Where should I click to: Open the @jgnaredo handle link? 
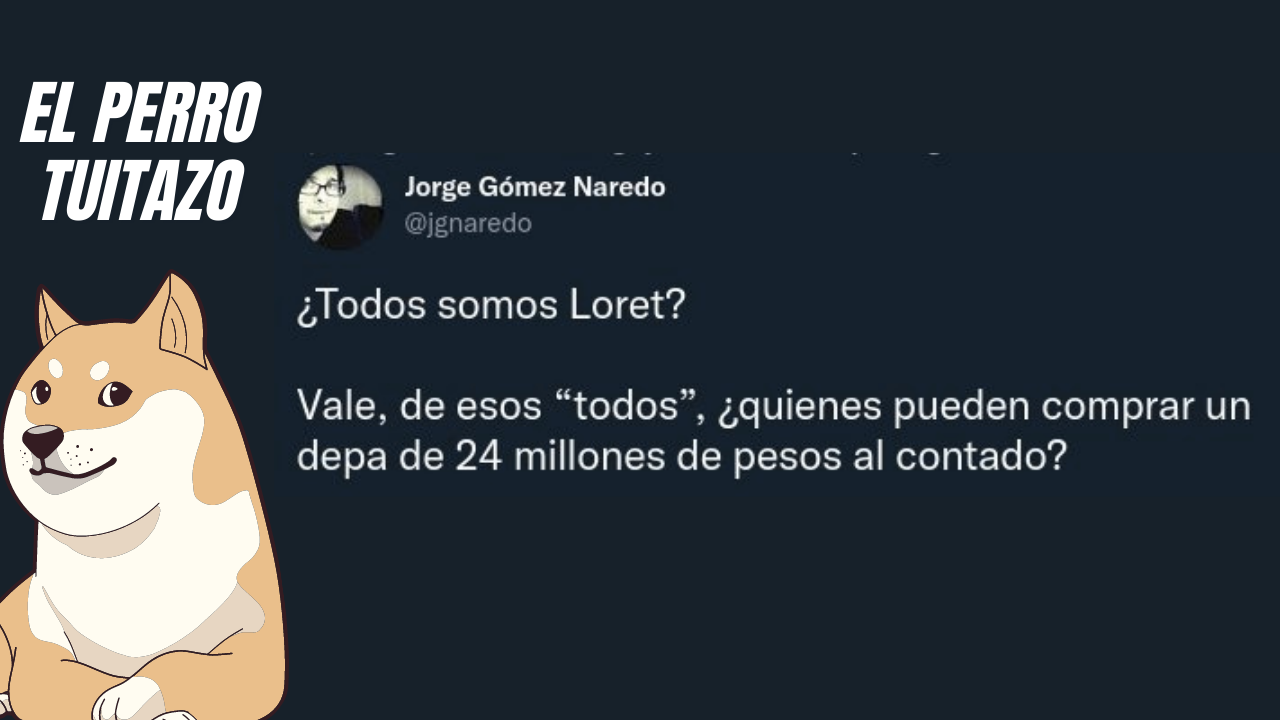pyautogui.click(x=467, y=224)
